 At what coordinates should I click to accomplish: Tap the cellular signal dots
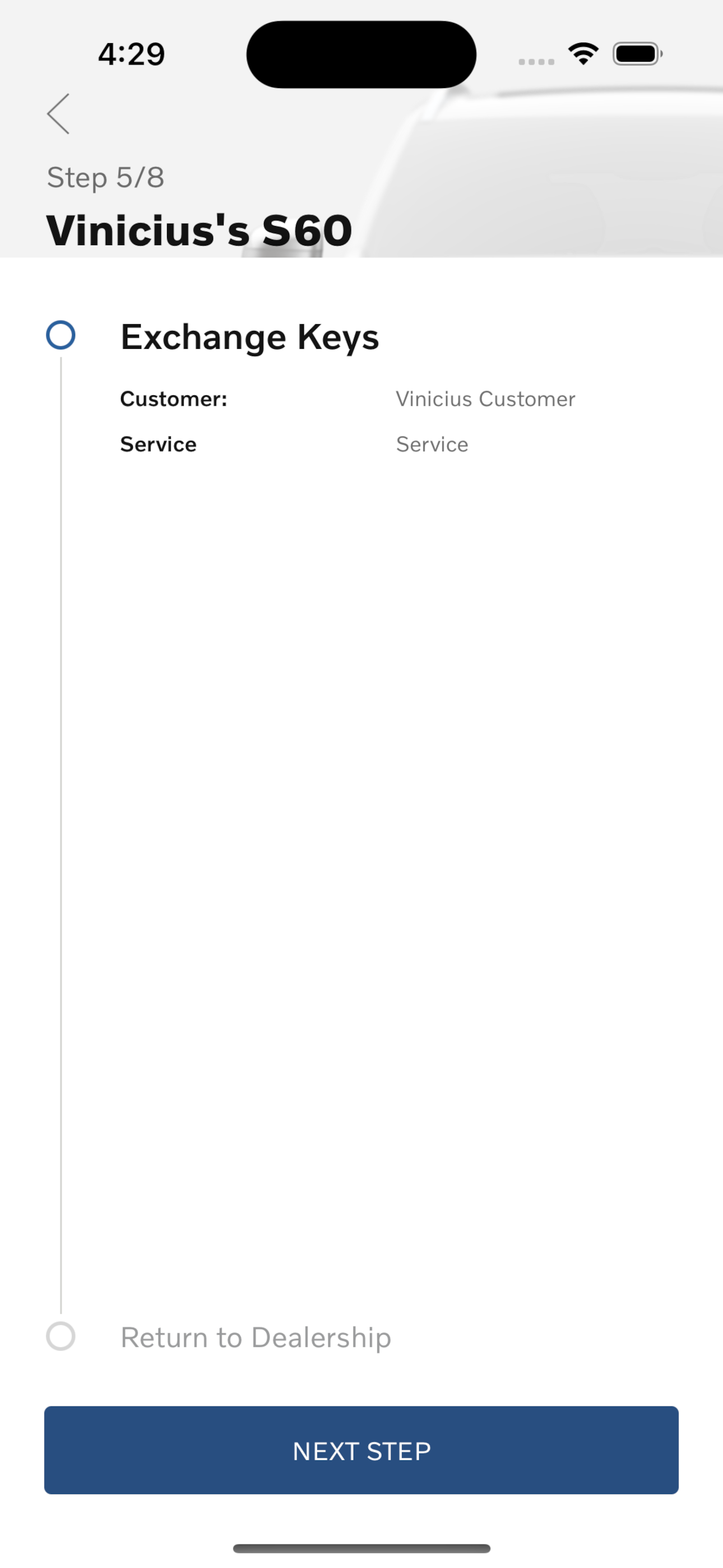click(x=536, y=62)
